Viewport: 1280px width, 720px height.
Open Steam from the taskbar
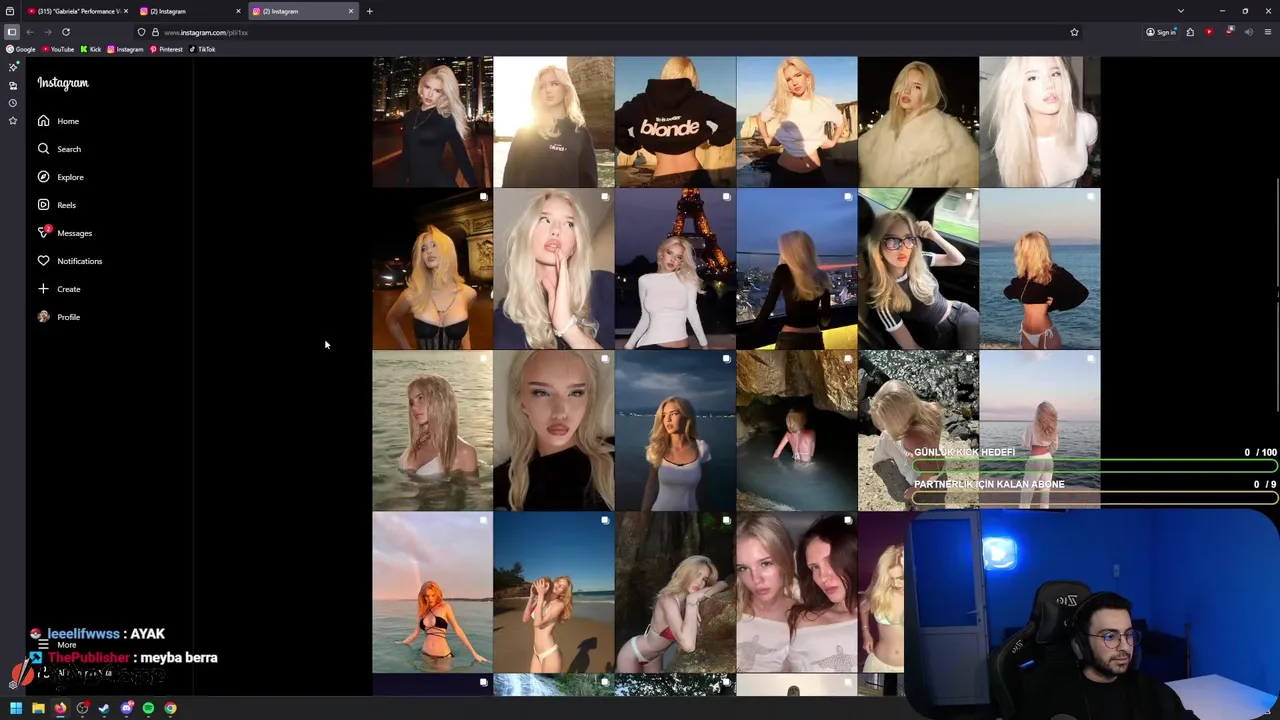(104, 708)
